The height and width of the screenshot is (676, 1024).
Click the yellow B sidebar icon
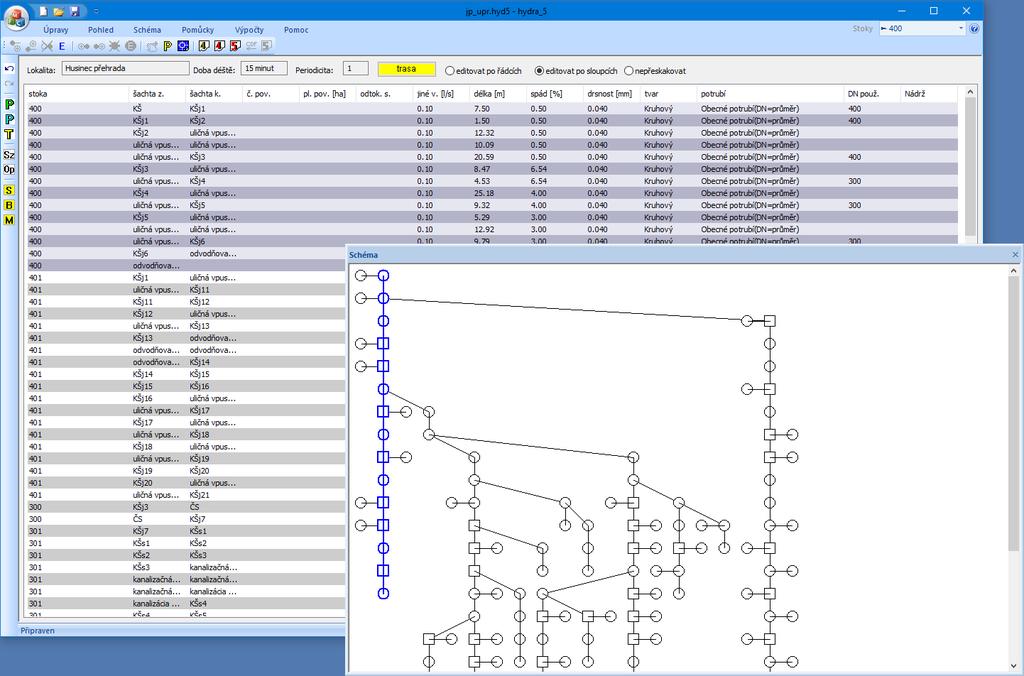tap(9, 206)
